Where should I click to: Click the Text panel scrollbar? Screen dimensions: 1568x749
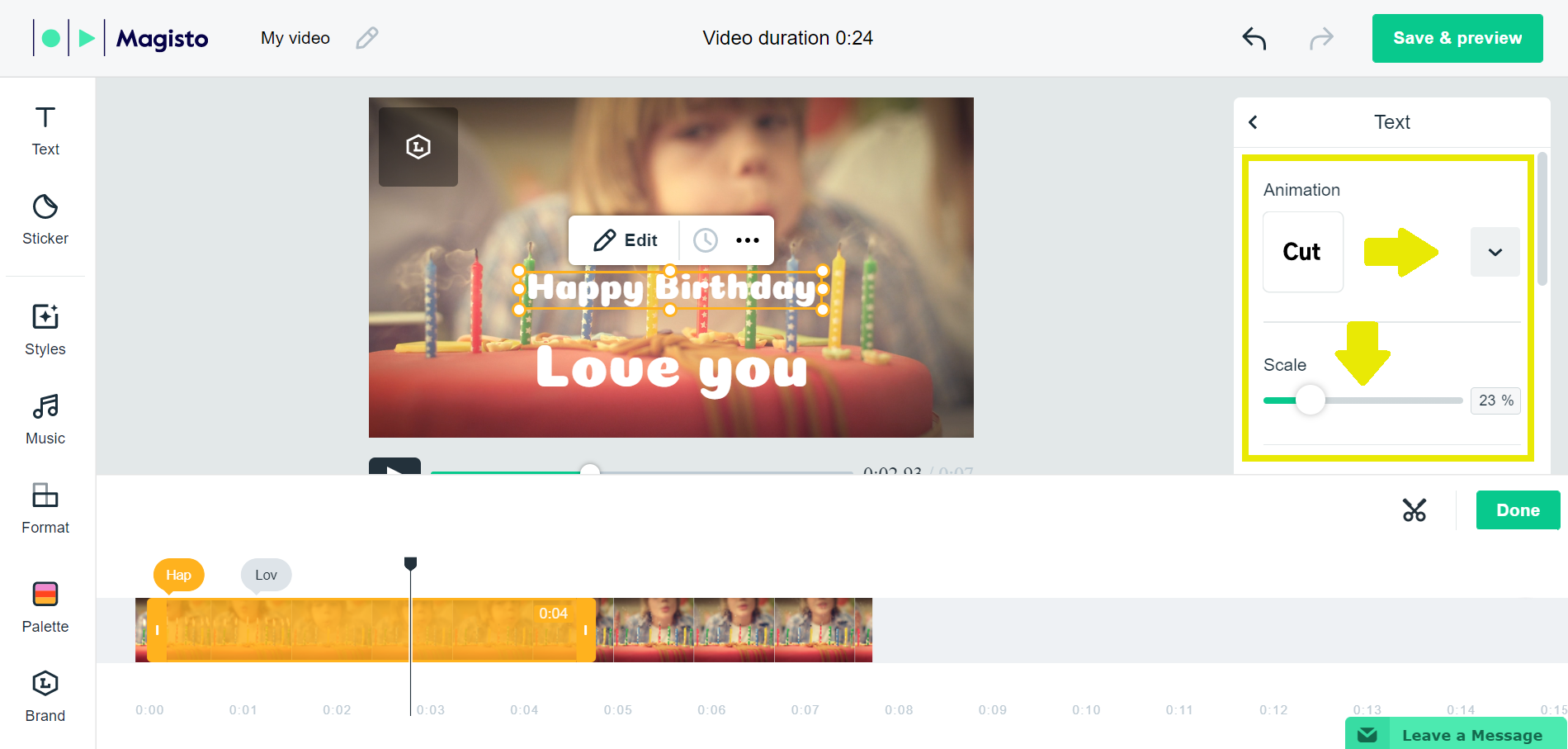click(1542, 219)
